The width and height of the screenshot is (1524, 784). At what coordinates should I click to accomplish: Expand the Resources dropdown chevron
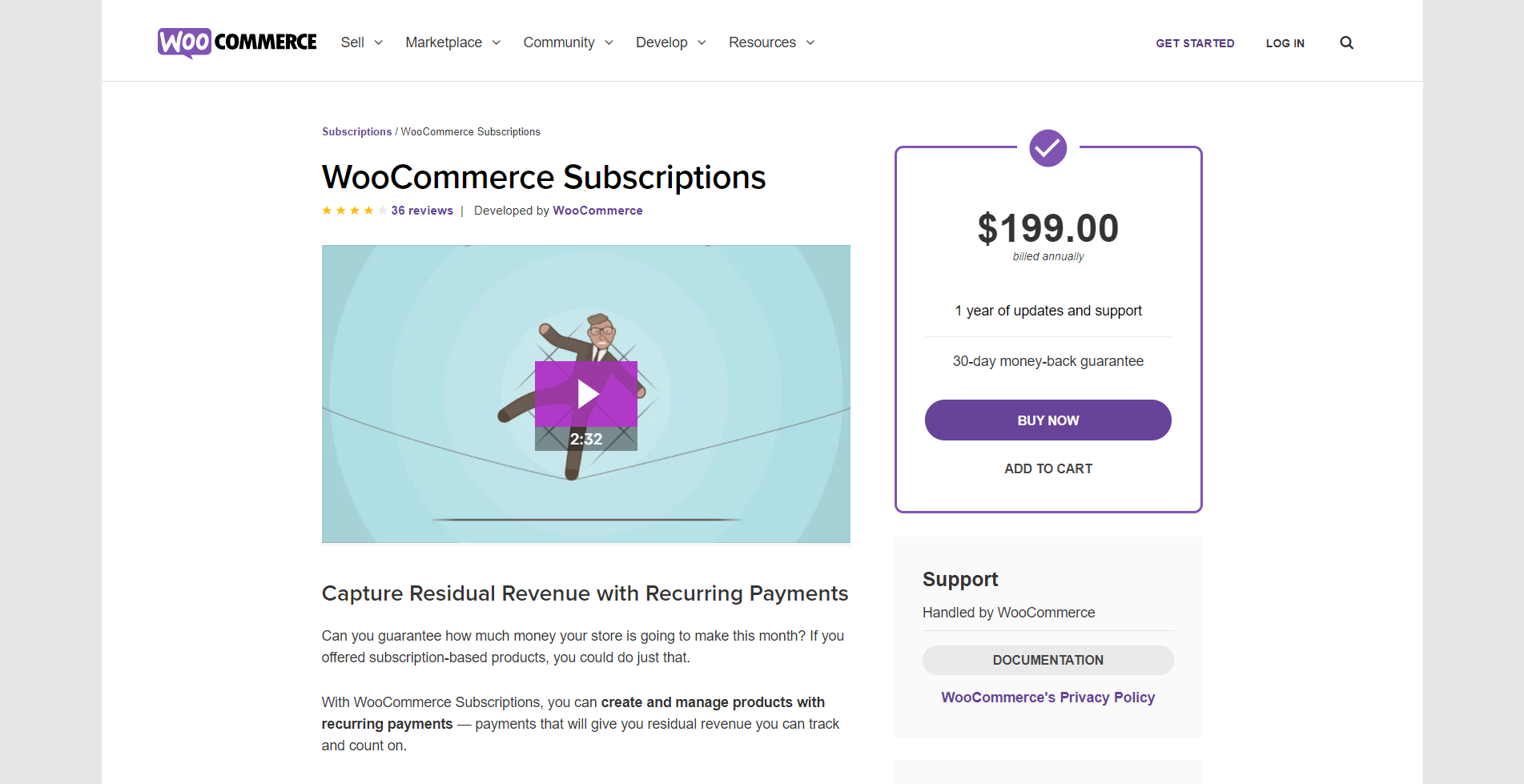(x=810, y=42)
